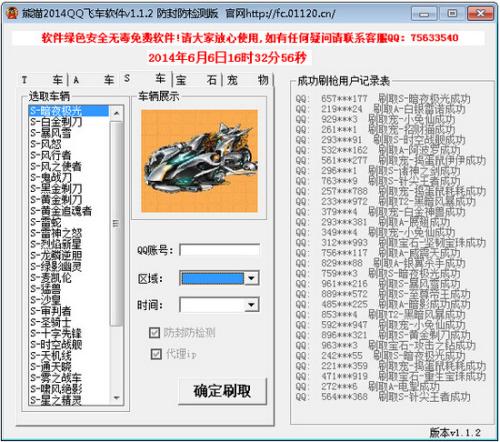
Task: Select S-啸风绝影 in the vehicle list
Action: point(69,389)
